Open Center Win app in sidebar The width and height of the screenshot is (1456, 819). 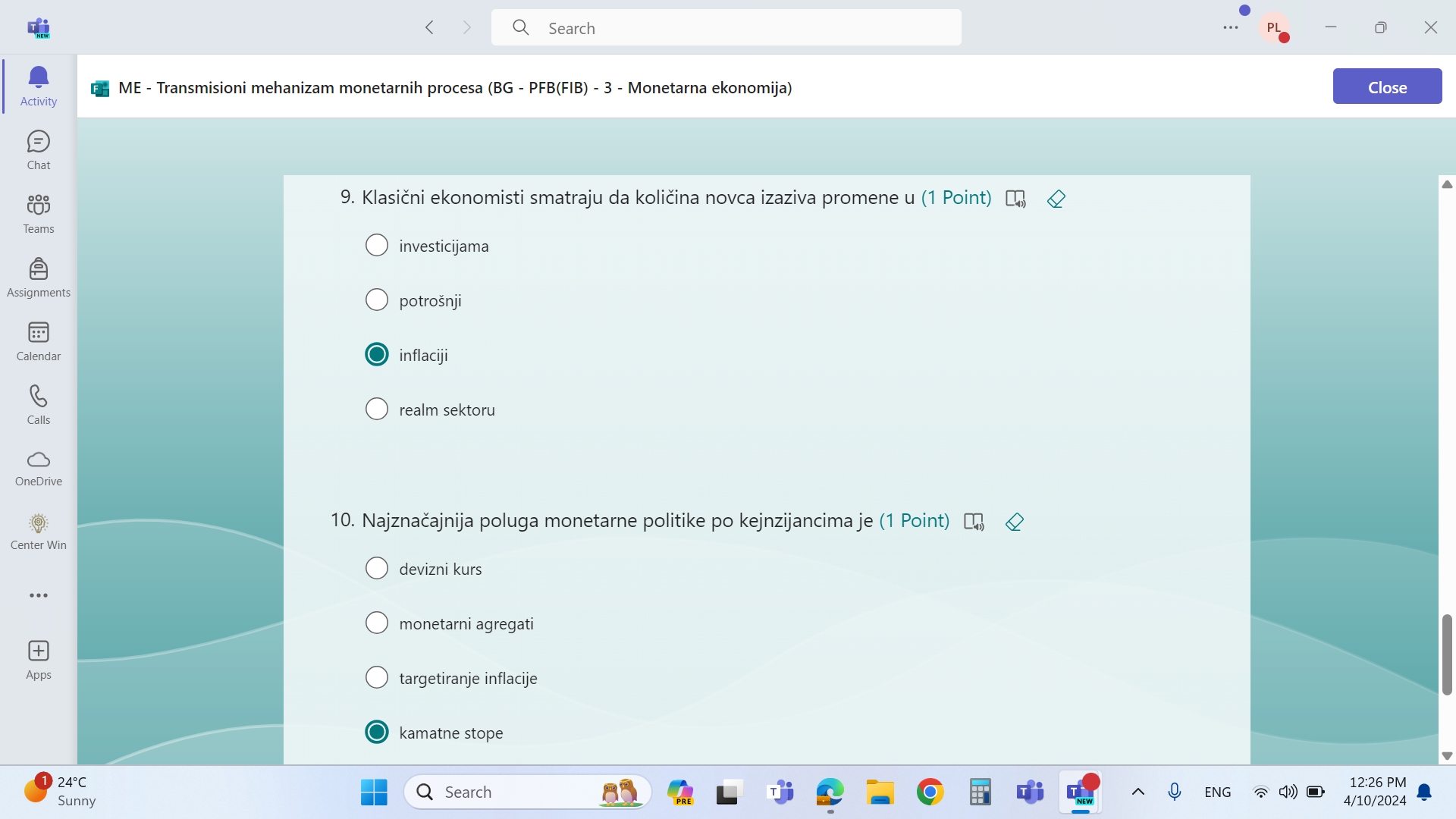coord(39,532)
